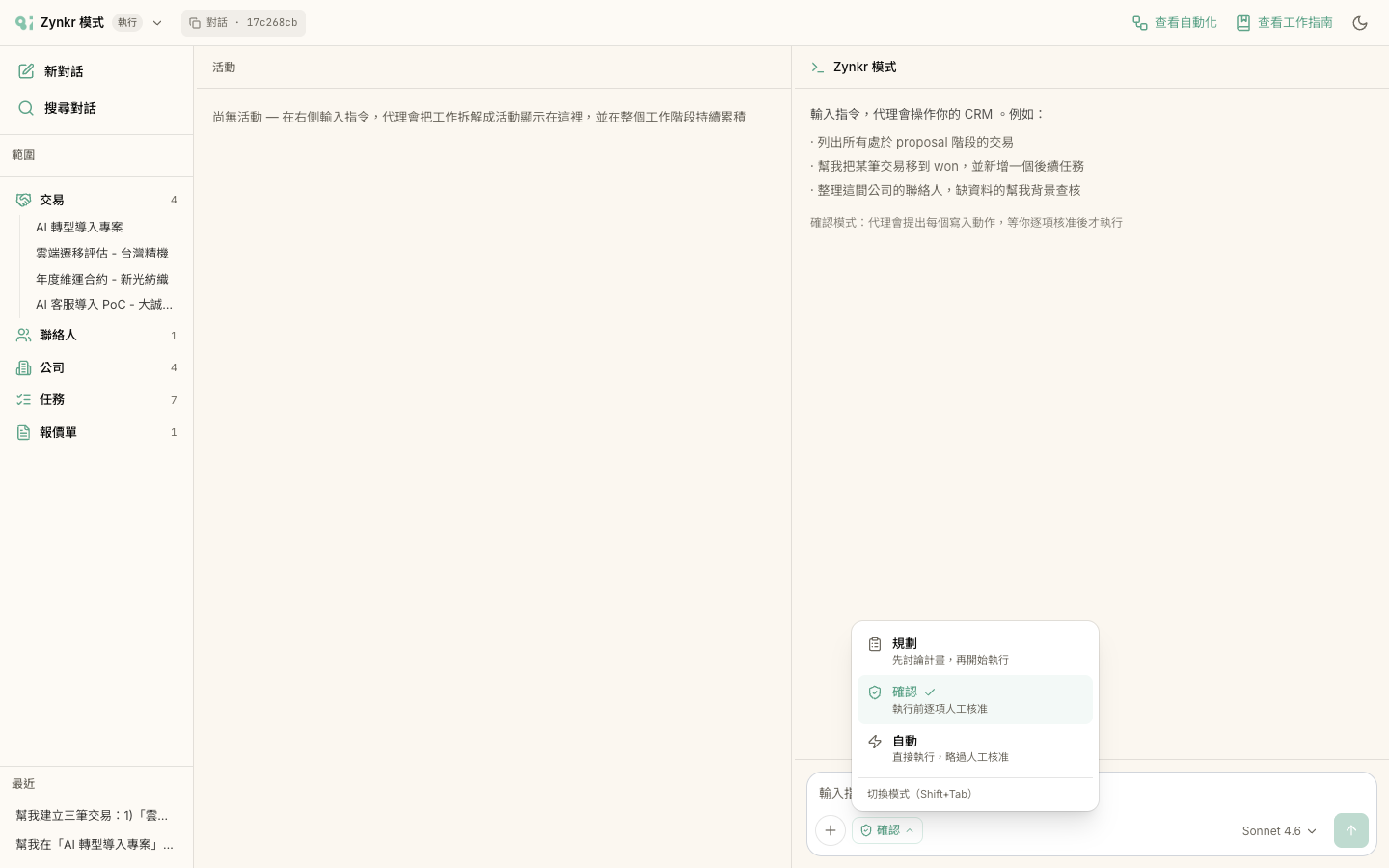Image resolution: width=1389 pixels, height=868 pixels.
Task: Click the 自動 lightning bolt icon
Action: click(875, 742)
